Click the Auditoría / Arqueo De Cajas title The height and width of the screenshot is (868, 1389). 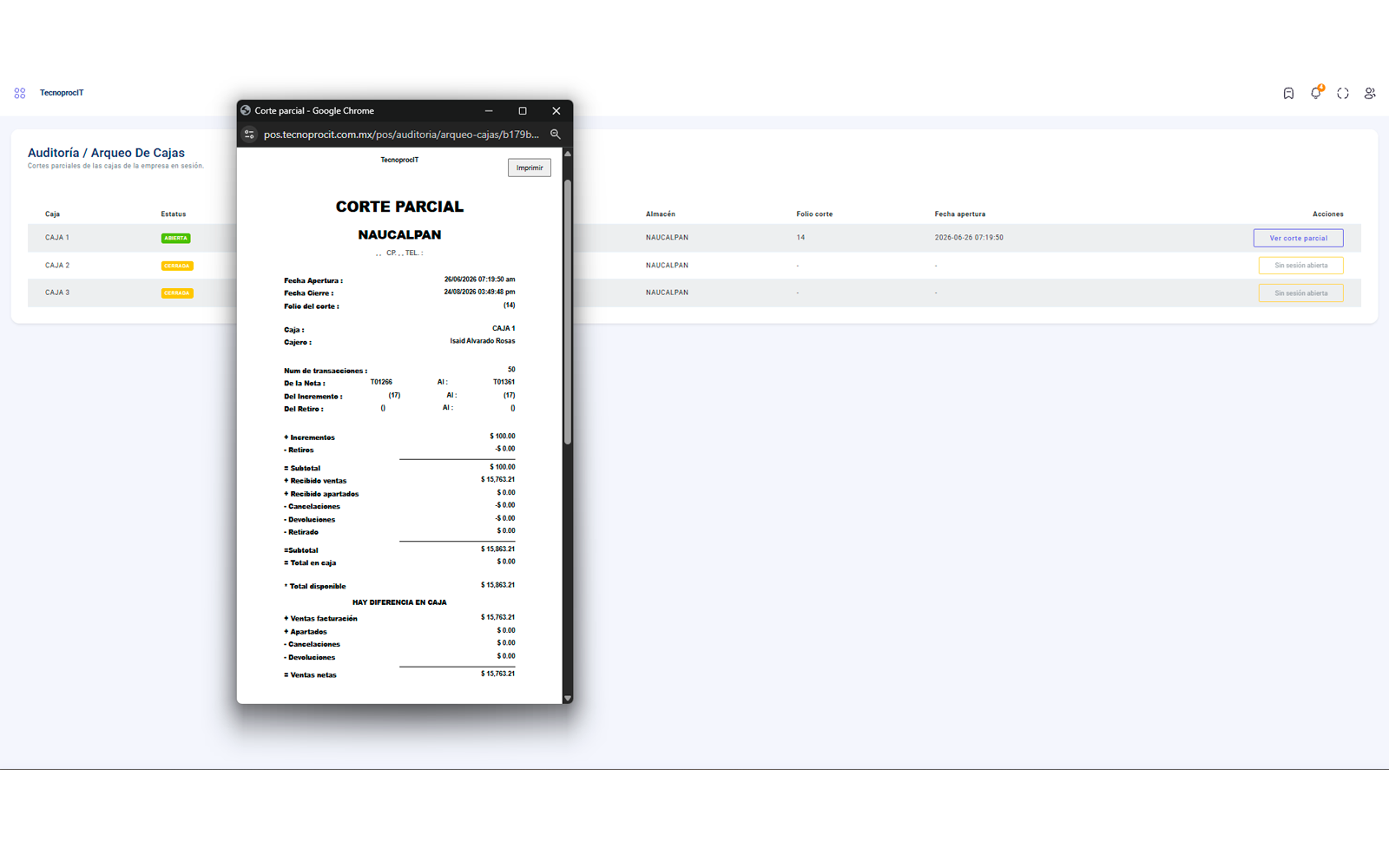[106, 153]
